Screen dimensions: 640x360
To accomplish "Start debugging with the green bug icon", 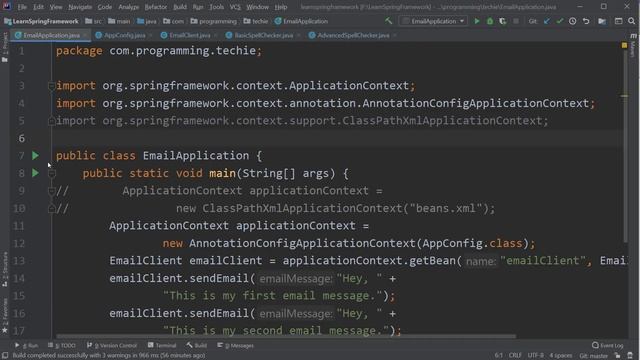I will [490, 21].
